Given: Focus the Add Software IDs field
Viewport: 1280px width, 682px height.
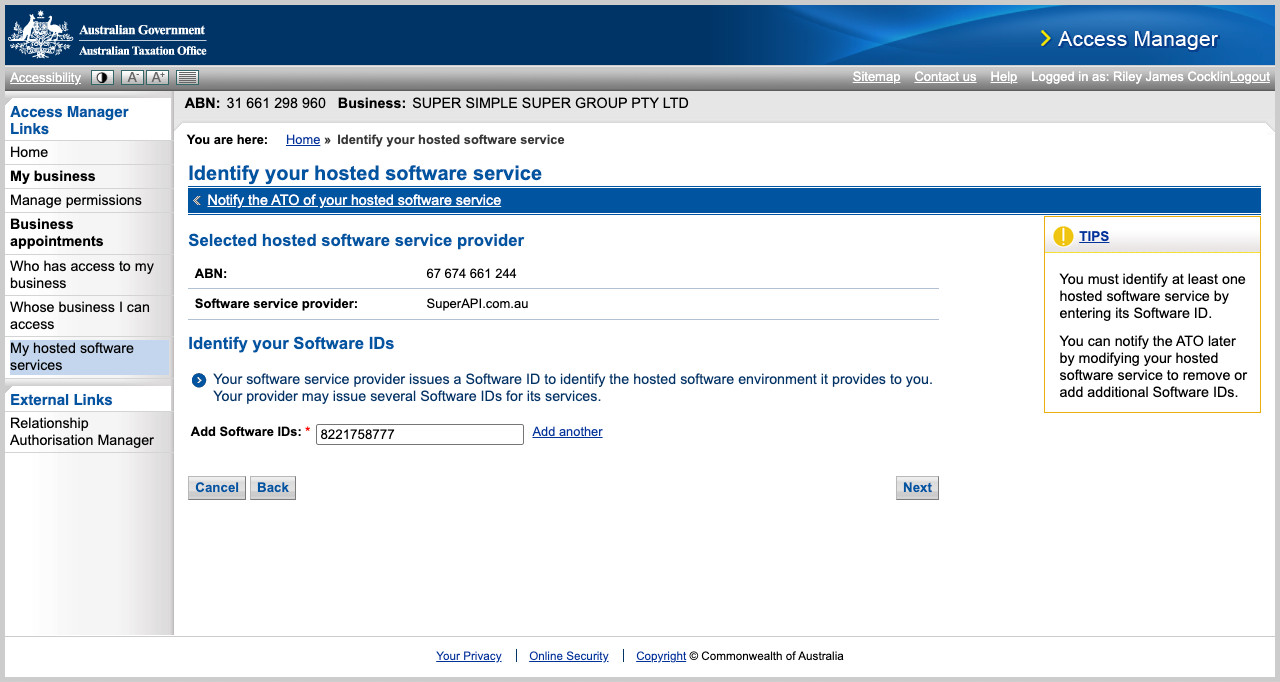Looking at the screenshot, I should 420,434.
